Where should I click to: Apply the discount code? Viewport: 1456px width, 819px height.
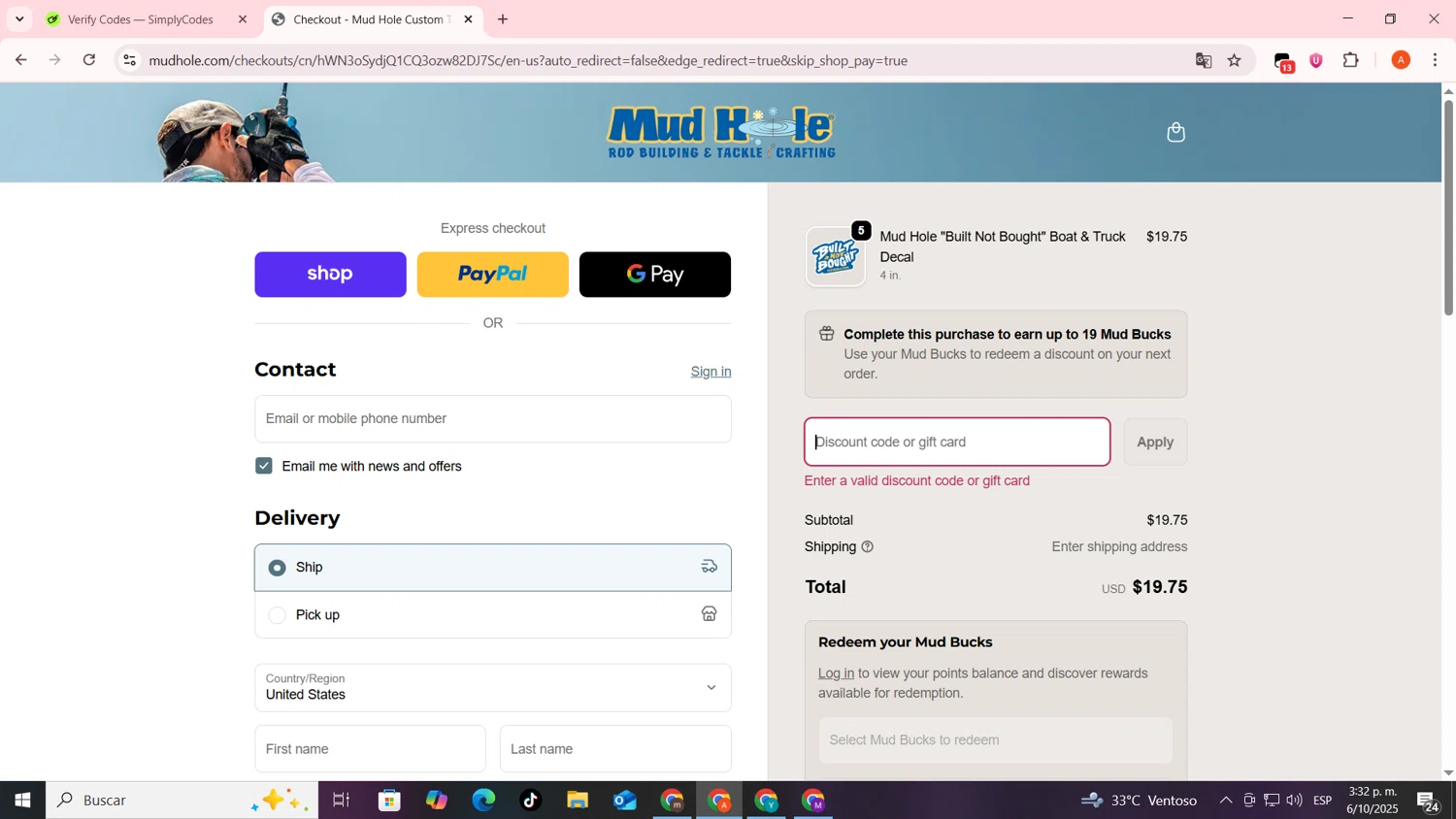coord(1155,442)
